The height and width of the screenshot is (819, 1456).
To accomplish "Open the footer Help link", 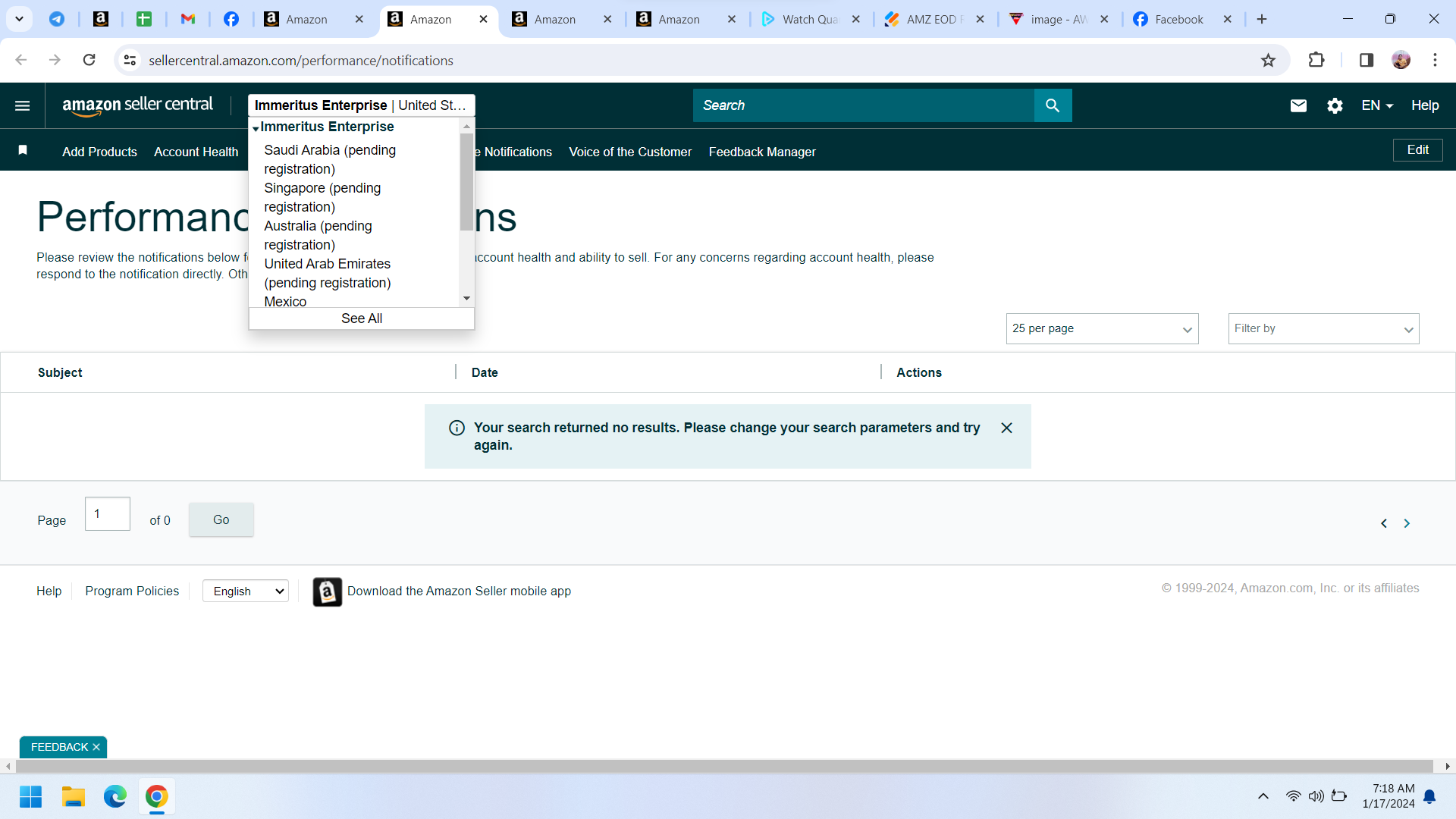I will [x=49, y=591].
